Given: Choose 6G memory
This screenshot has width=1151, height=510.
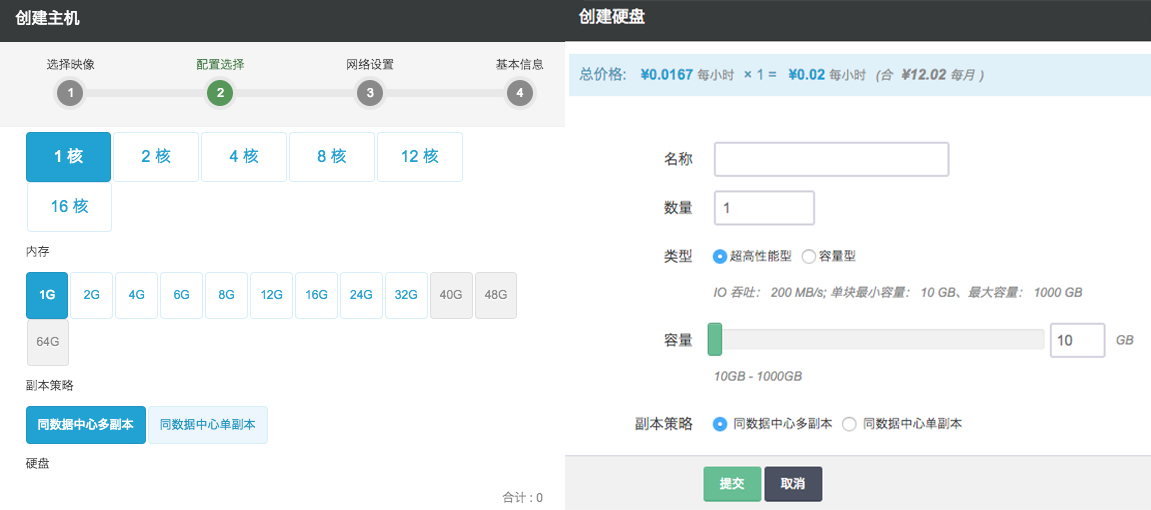Looking at the screenshot, I should click(181, 295).
